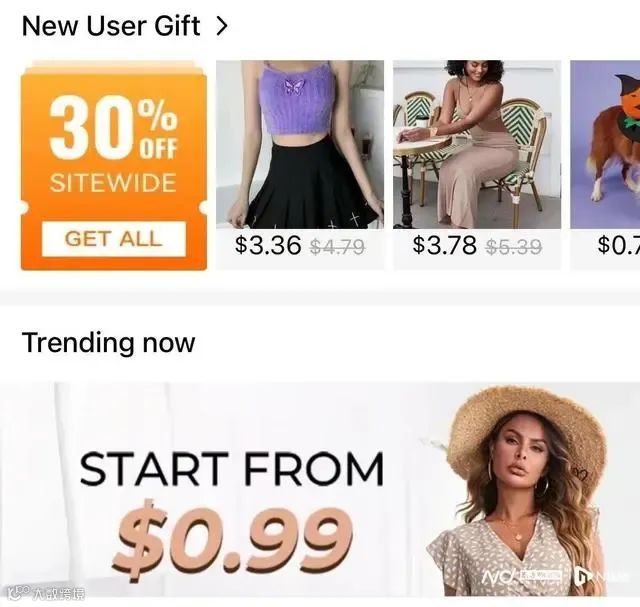Open the beige maxi dress product
Image resolution: width=640 pixels, height=607 pixels.
coord(477,144)
